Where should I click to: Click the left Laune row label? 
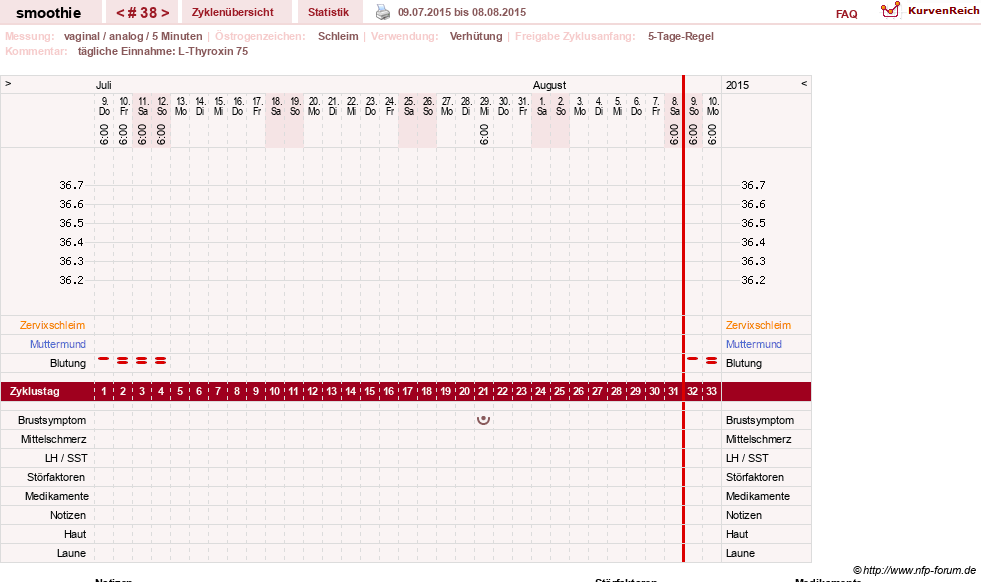click(71, 553)
